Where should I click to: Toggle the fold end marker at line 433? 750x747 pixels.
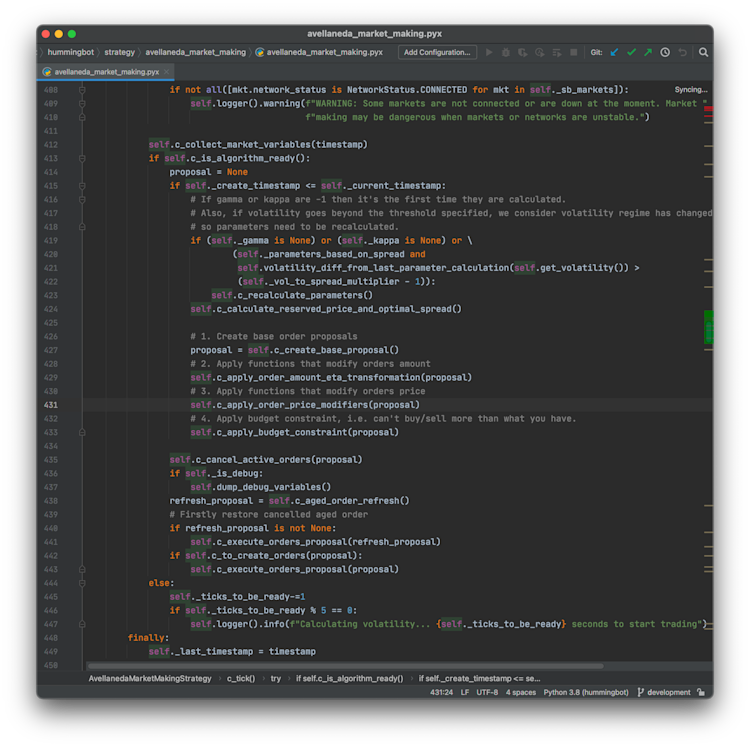82,432
